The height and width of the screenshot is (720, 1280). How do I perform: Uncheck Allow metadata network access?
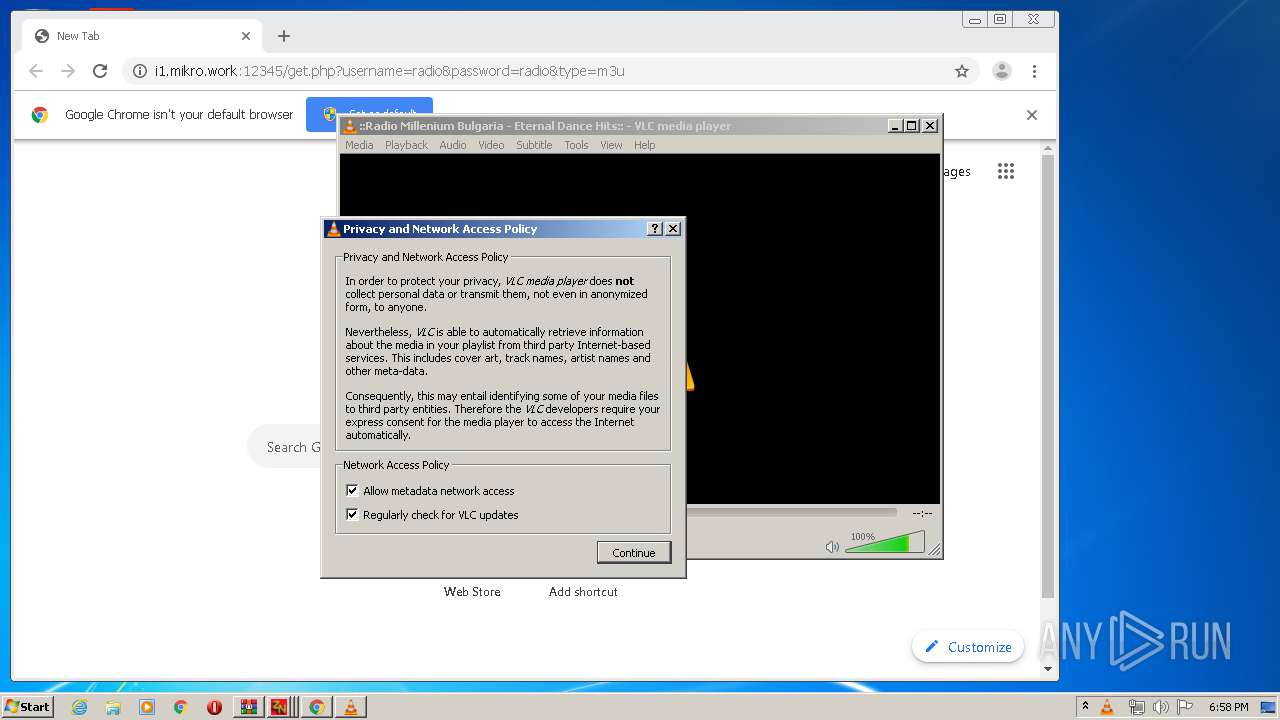(x=352, y=491)
